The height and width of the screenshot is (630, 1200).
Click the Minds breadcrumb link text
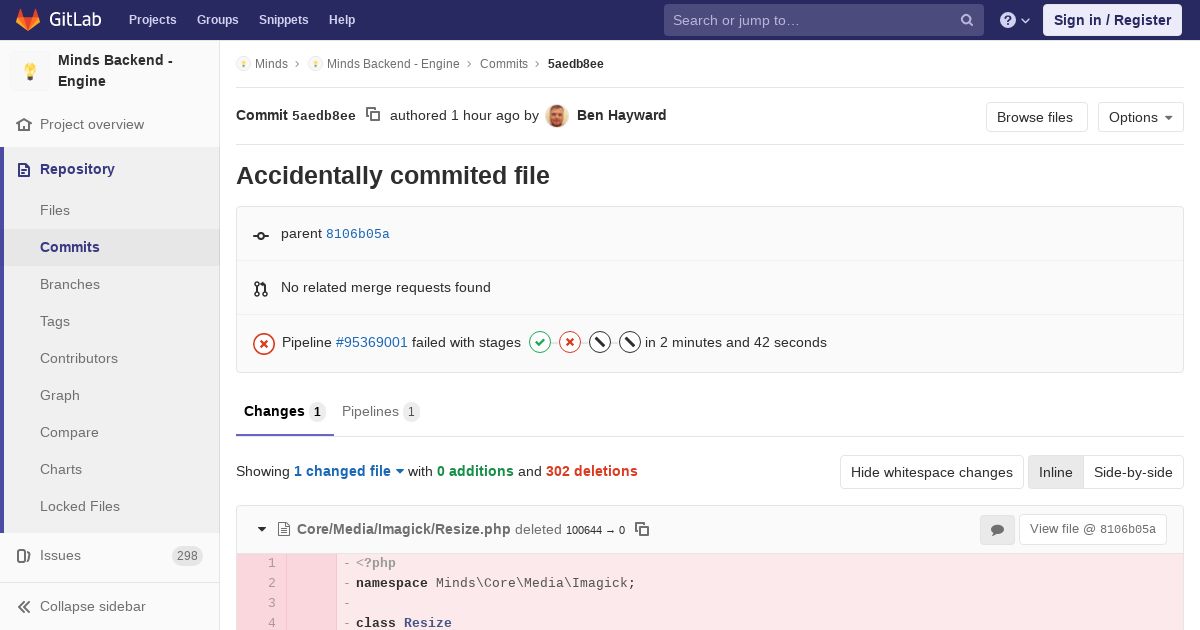[x=271, y=64]
